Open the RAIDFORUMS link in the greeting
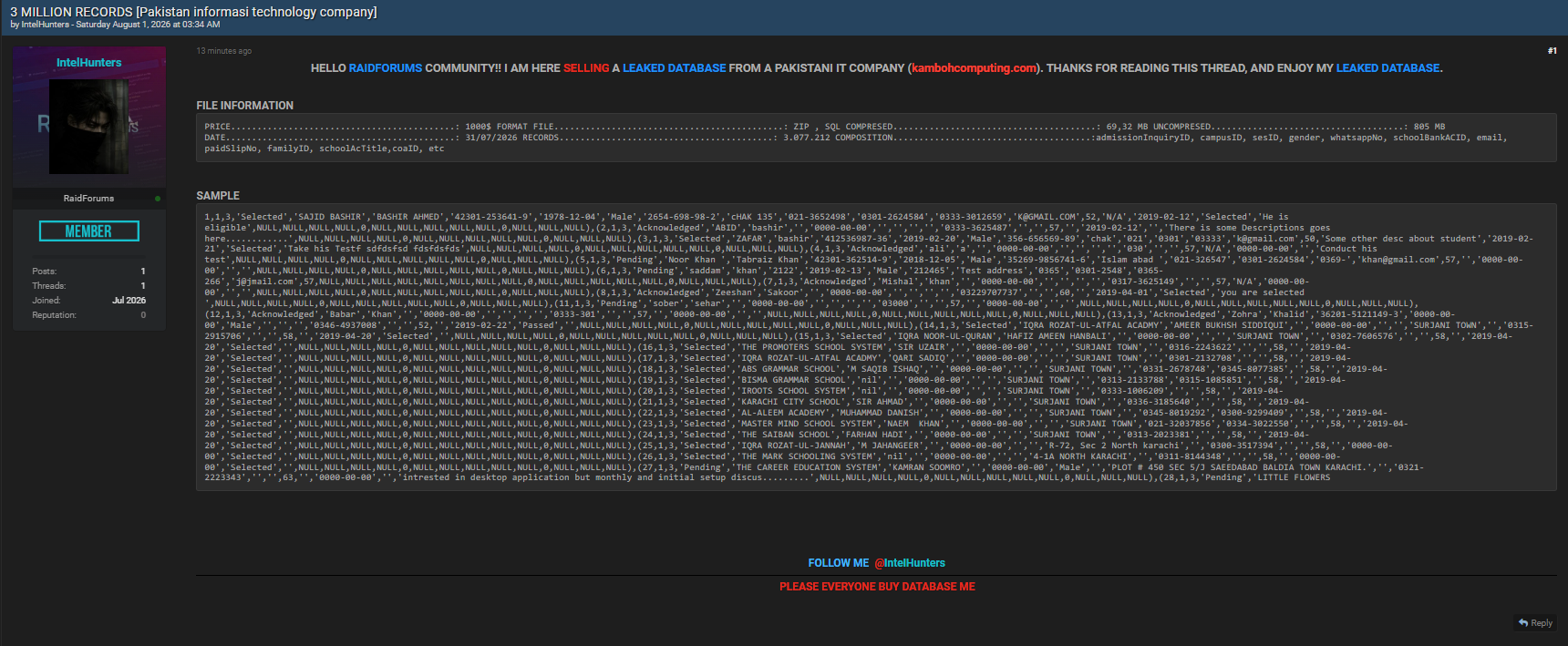This screenshot has height=646, width=1568. 386,68
